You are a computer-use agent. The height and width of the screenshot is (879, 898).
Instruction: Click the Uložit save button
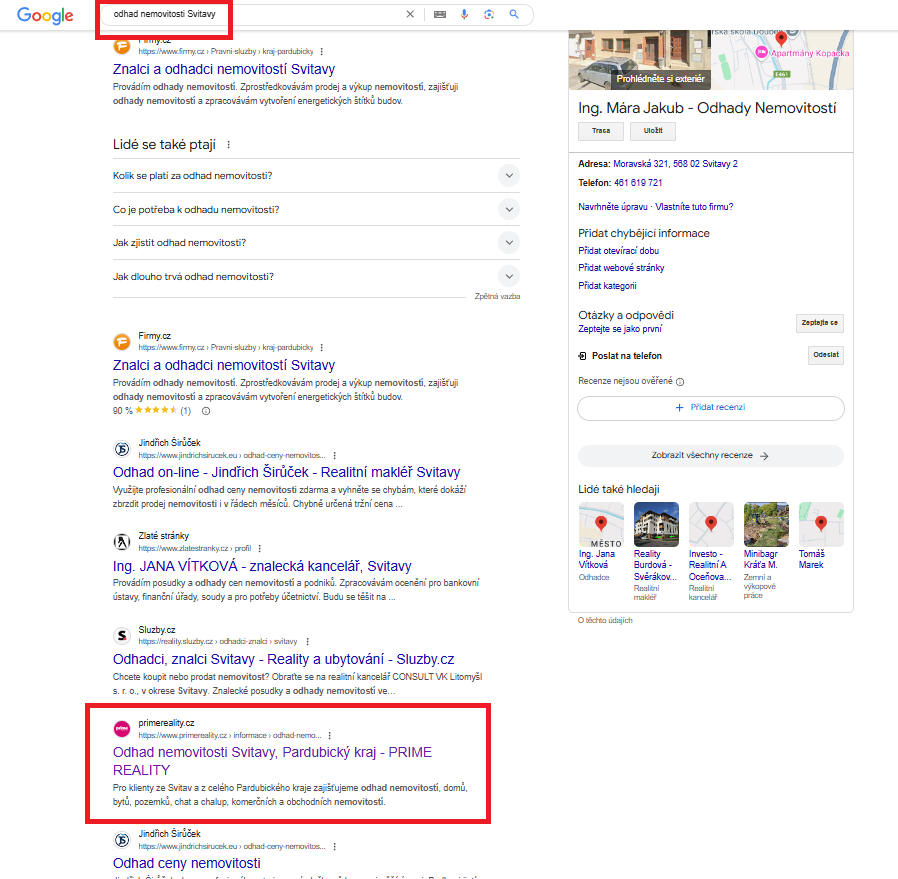(x=653, y=131)
